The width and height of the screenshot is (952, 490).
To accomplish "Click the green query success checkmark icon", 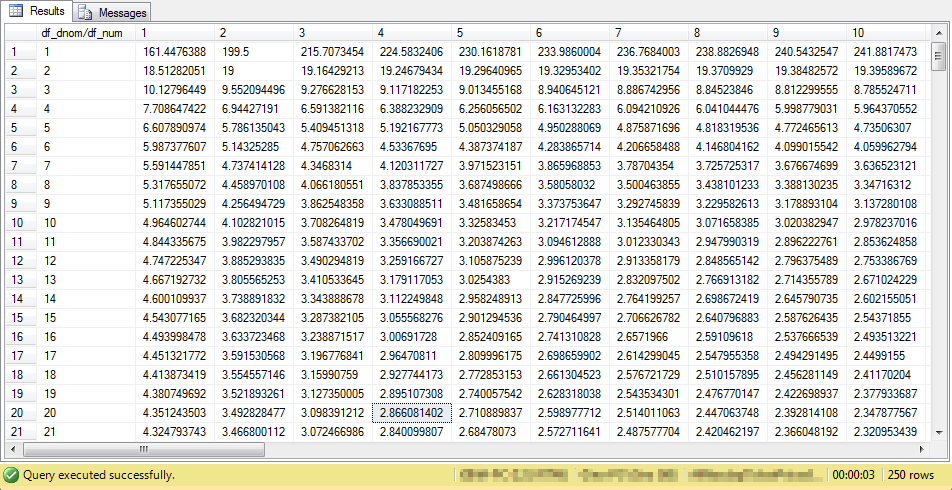I will click(9, 474).
